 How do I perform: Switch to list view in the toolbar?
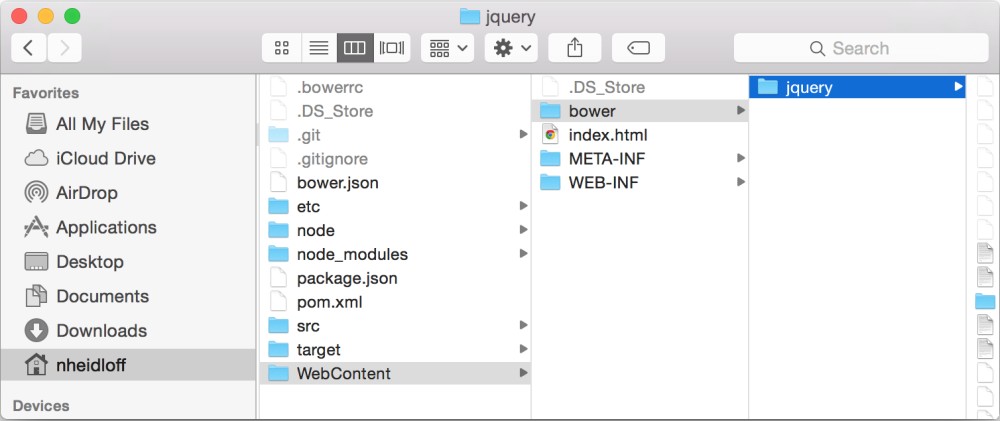319,48
